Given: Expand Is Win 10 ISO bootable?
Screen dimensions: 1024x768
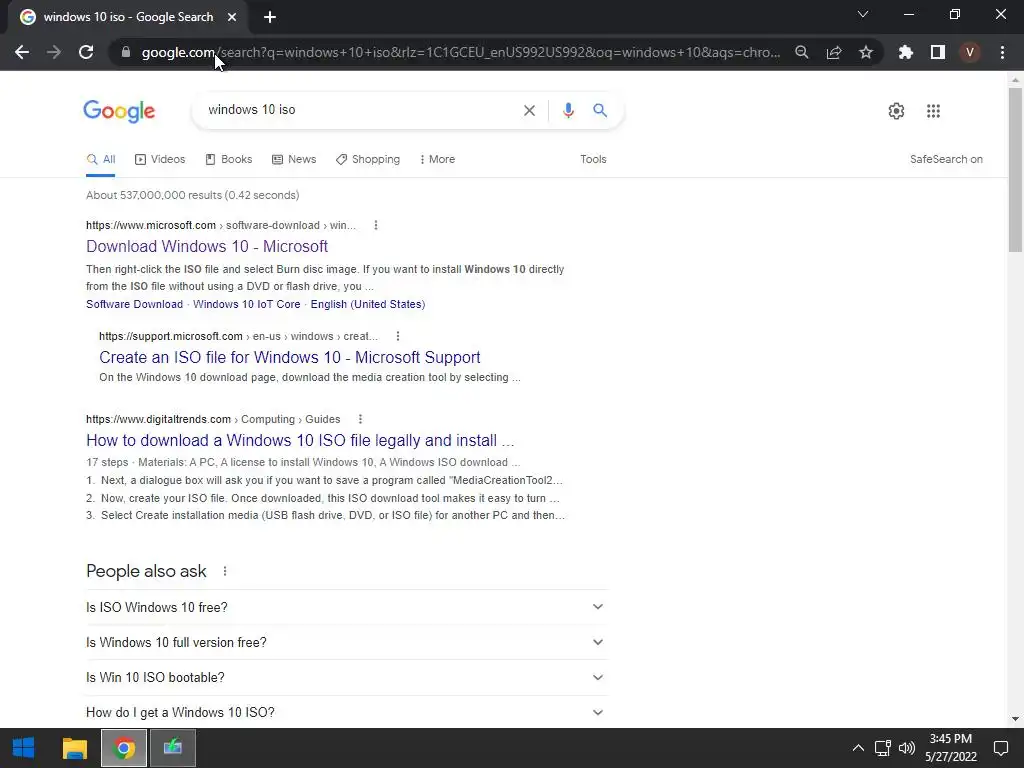Looking at the screenshot, I should pyautogui.click(x=346, y=678).
